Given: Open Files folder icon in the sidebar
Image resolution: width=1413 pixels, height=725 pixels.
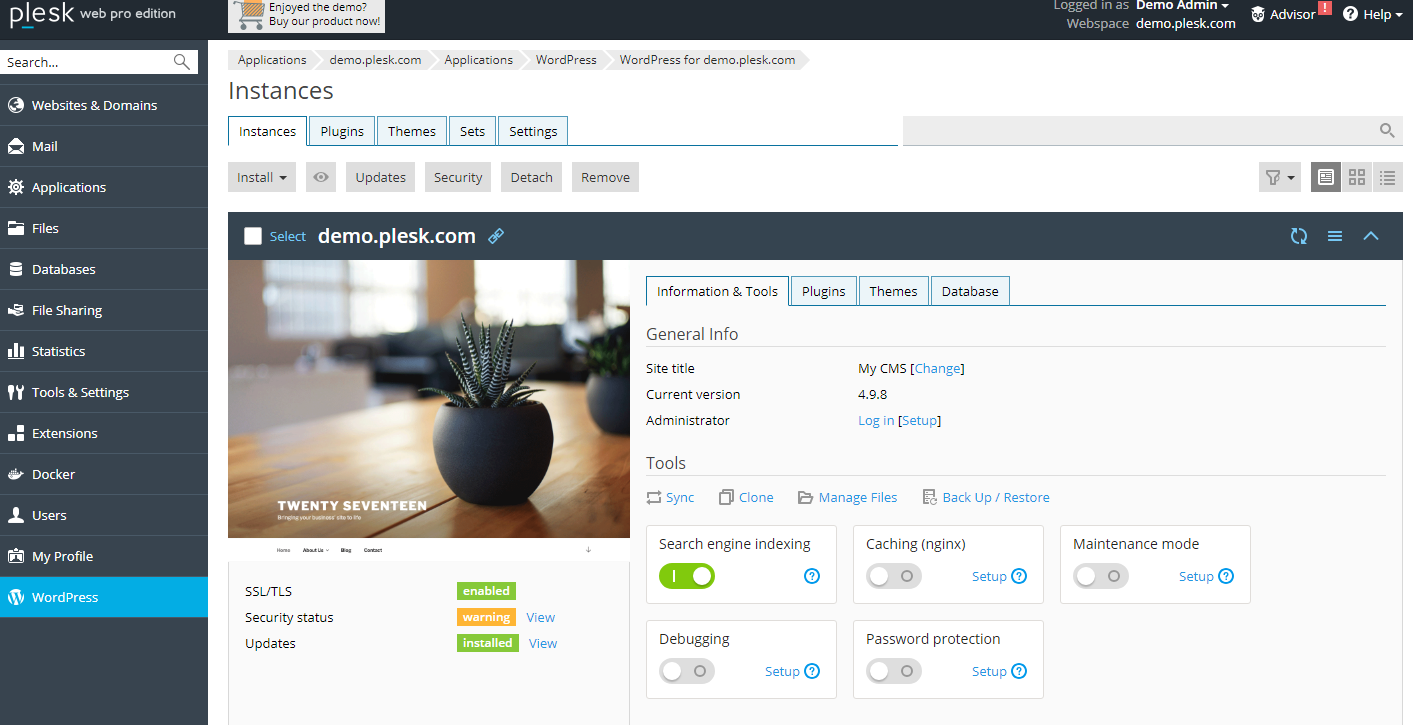Looking at the screenshot, I should pos(16,228).
